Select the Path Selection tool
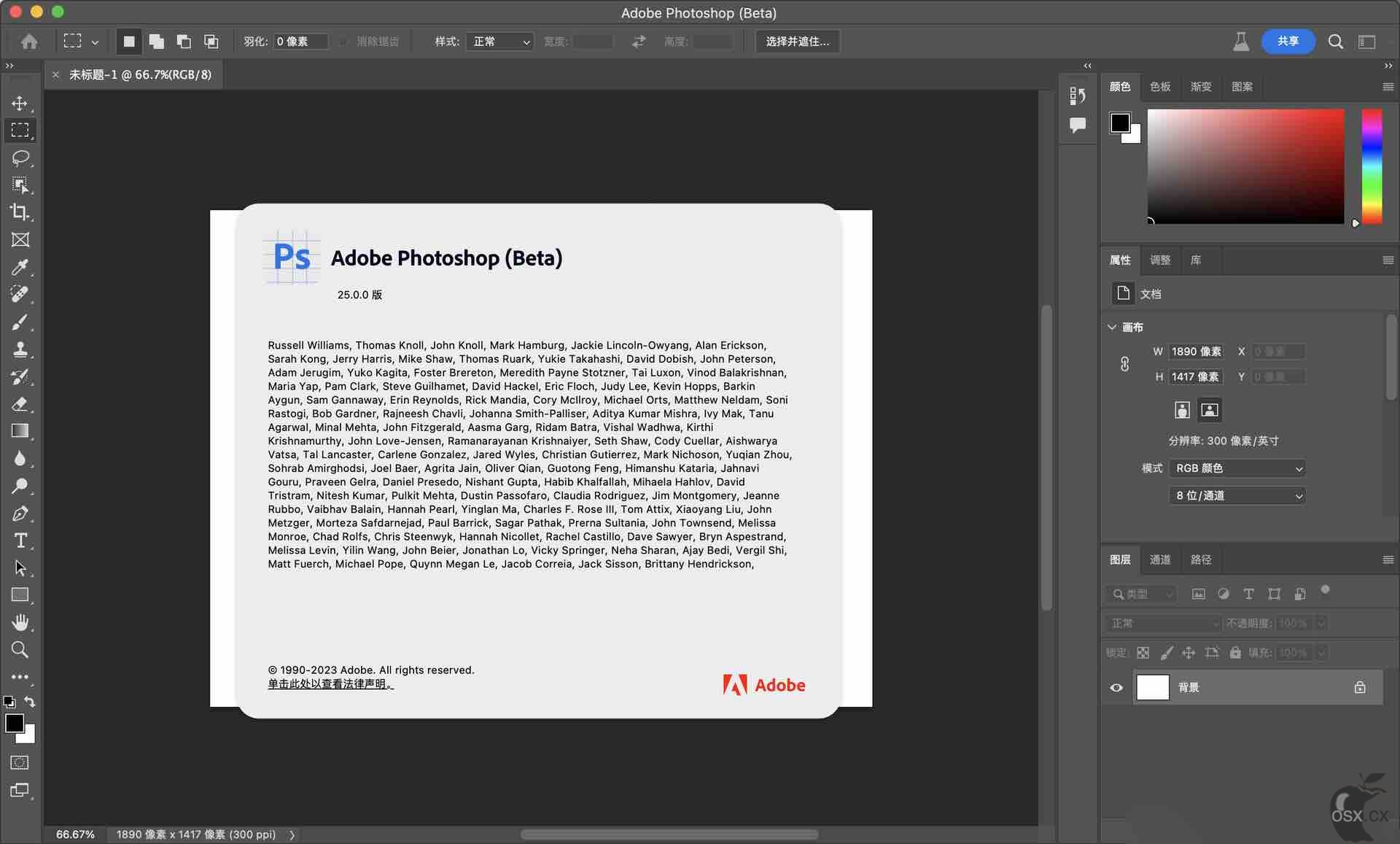Image resolution: width=1400 pixels, height=844 pixels. point(20,568)
